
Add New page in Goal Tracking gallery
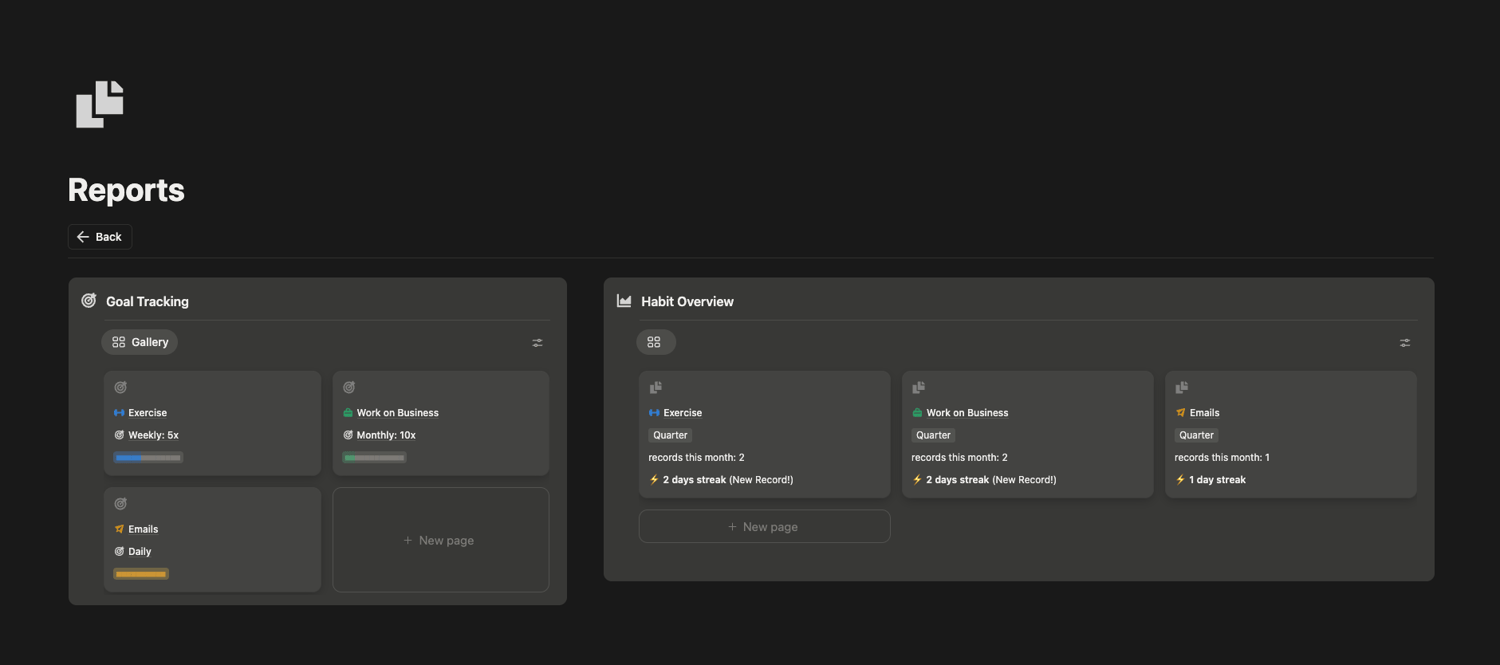click(440, 540)
